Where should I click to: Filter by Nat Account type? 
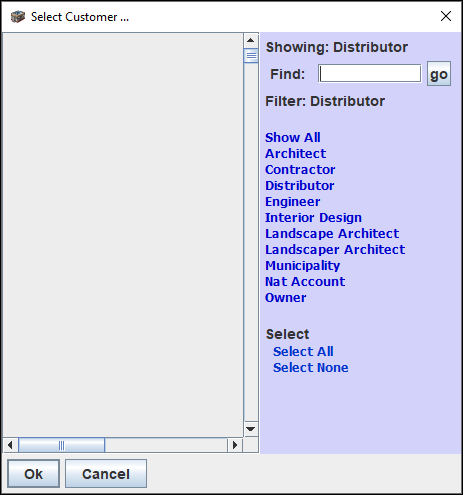click(305, 281)
